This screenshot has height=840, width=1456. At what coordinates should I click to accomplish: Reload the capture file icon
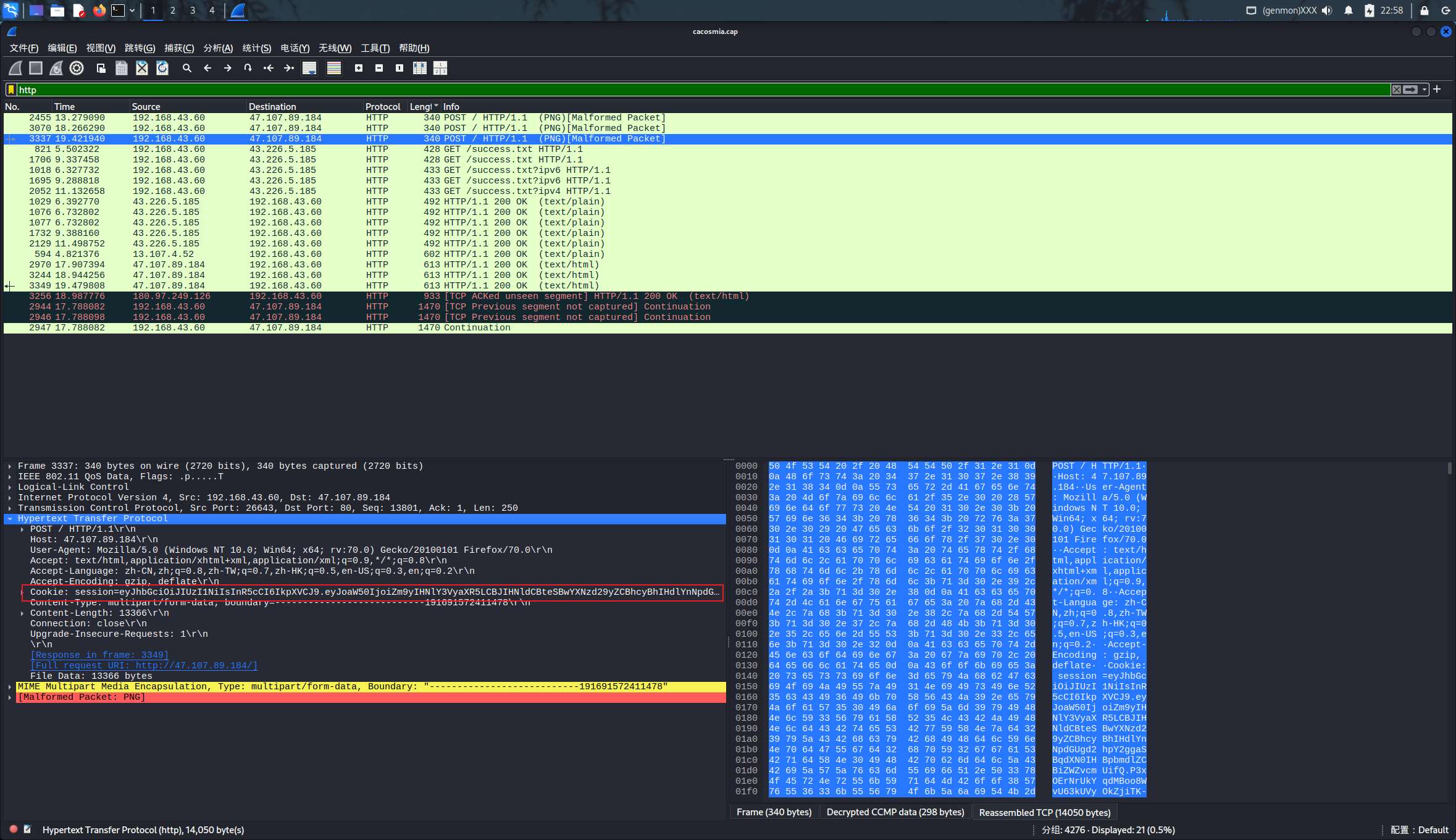tap(162, 68)
